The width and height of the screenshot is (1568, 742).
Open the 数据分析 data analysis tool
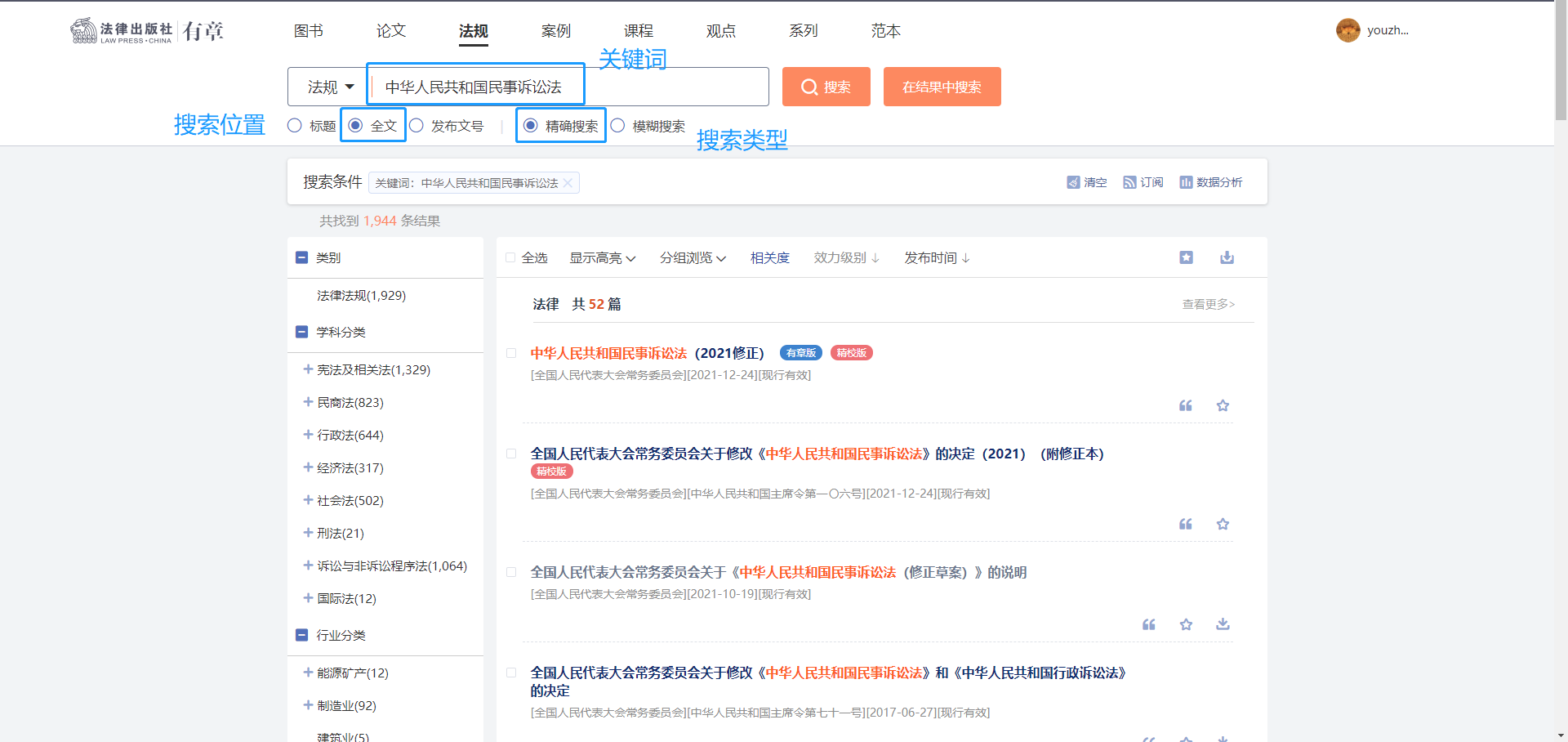[1211, 182]
